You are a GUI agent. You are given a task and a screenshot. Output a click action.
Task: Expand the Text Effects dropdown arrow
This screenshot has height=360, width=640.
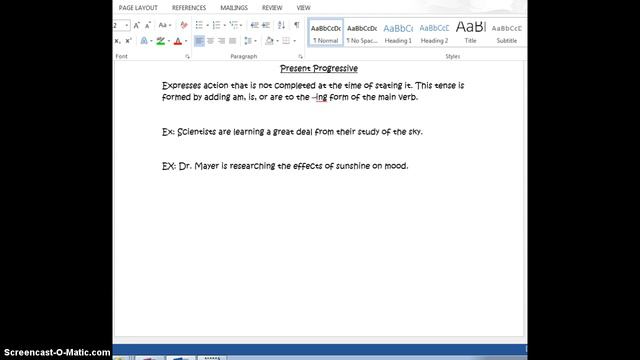click(151, 41)
